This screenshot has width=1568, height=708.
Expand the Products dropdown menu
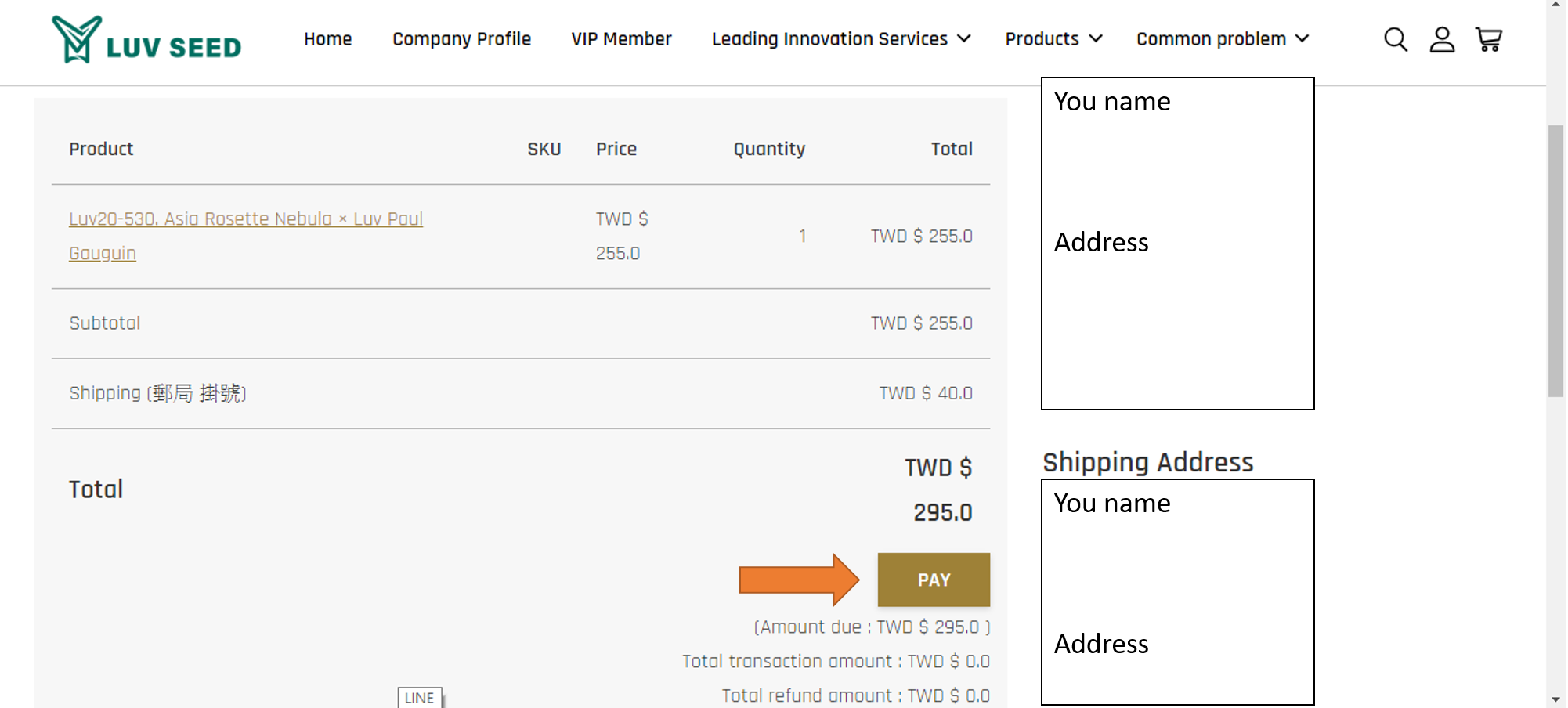coord(1053,38)
